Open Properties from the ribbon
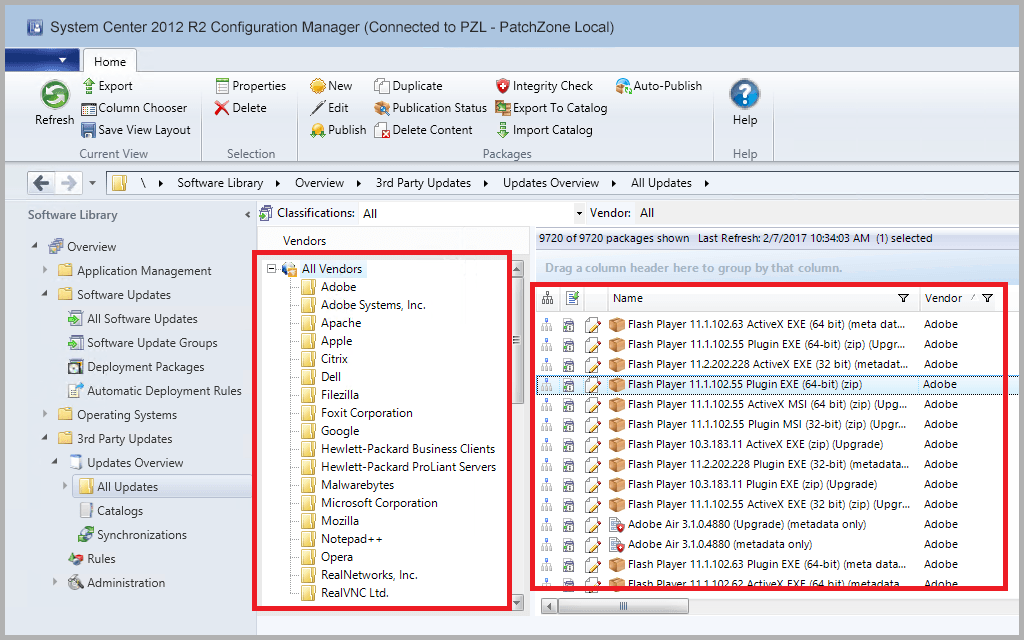Screen dimensions: 1024x640 (251, 86)
